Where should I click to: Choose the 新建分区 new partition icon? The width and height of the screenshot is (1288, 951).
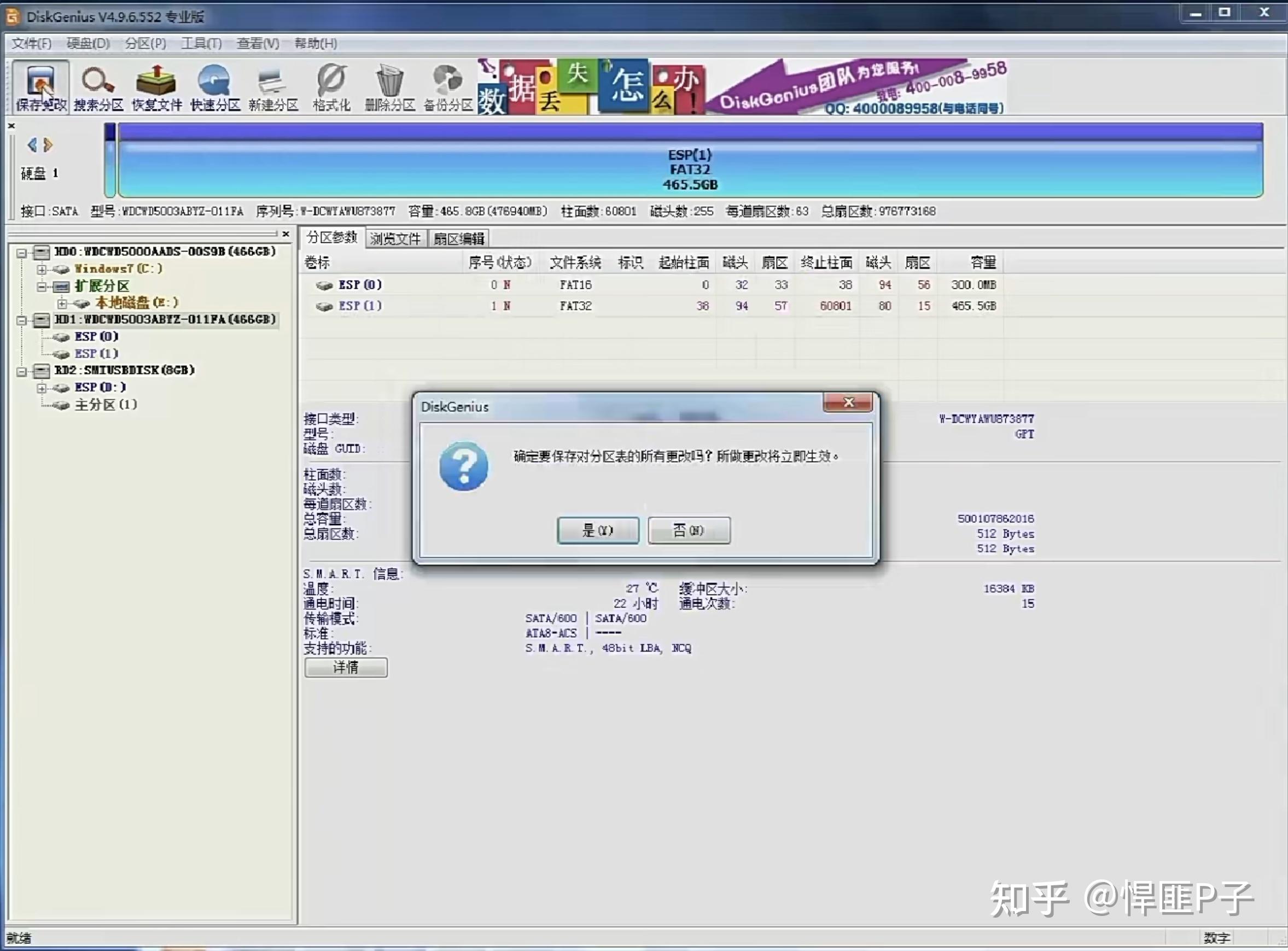(273, 87)
